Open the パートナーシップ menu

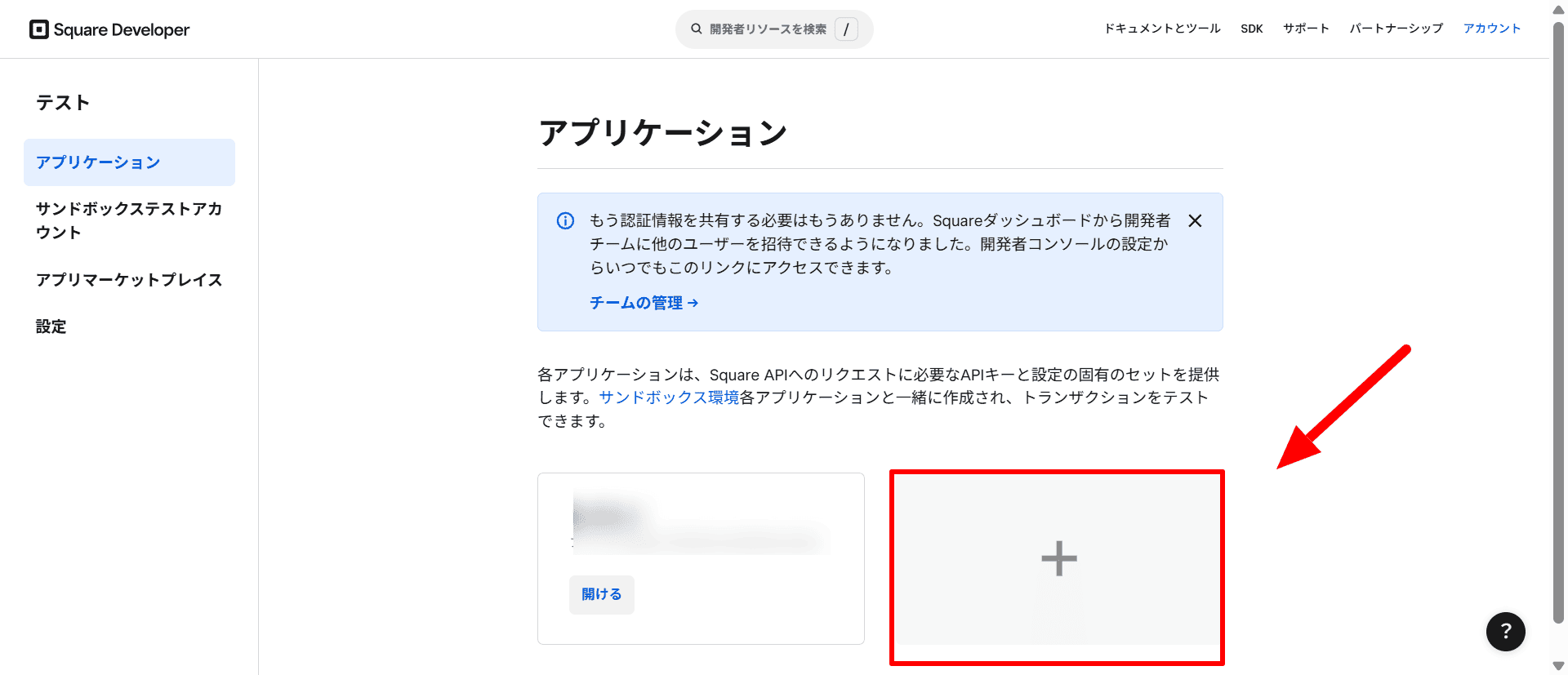[1396, 29]
